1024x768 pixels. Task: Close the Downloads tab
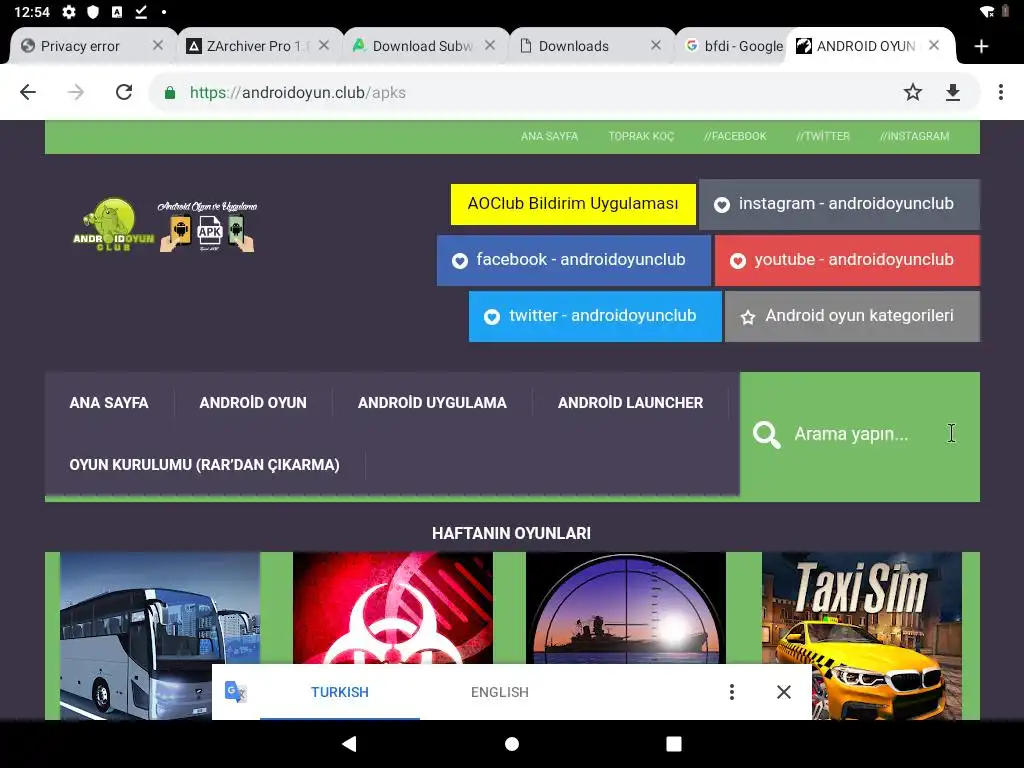(x=656, y=46)
